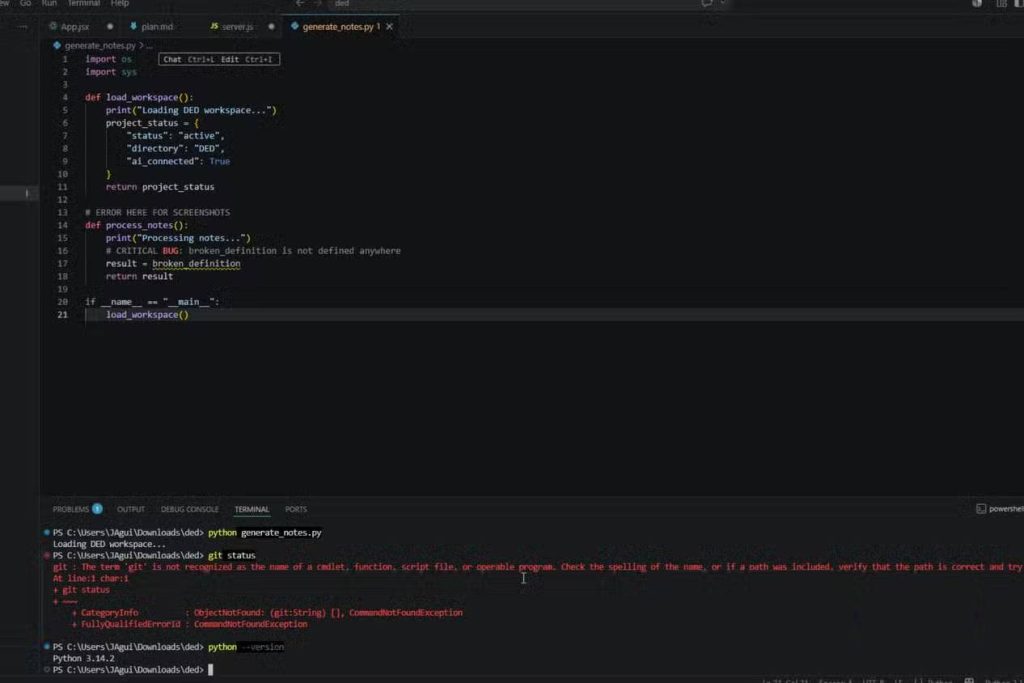Click the underlined broken_definition identifier
Viewport: 1024px width, 683px height.
tap(196, 264)
